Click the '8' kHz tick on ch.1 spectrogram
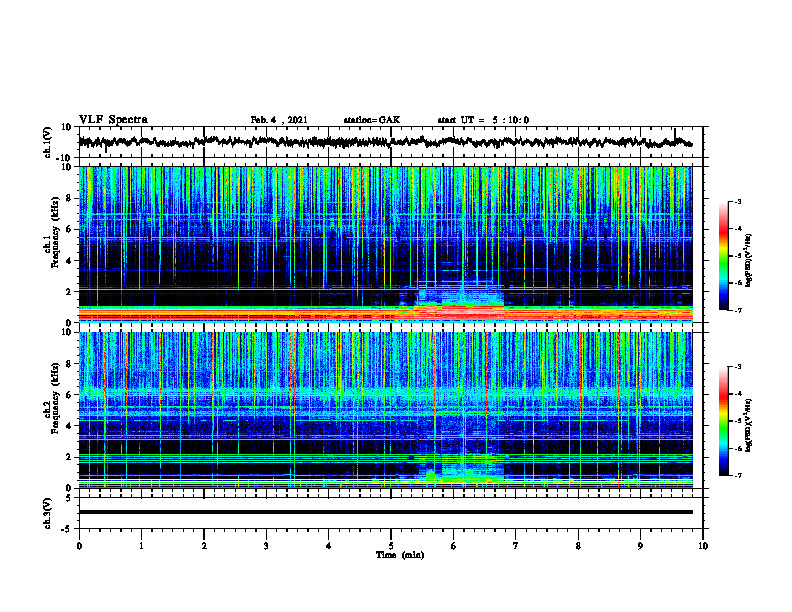The image size is (792, 612). [69, 198]
